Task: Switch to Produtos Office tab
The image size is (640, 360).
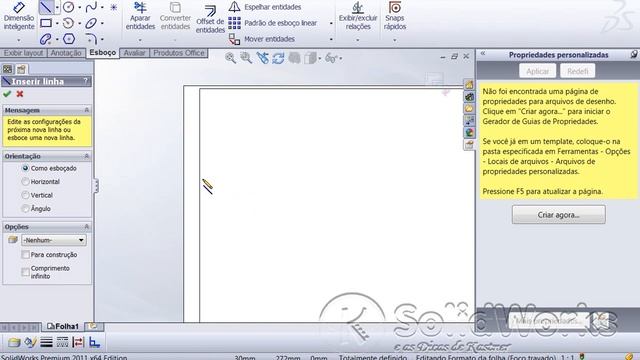Action: point(179,53)
